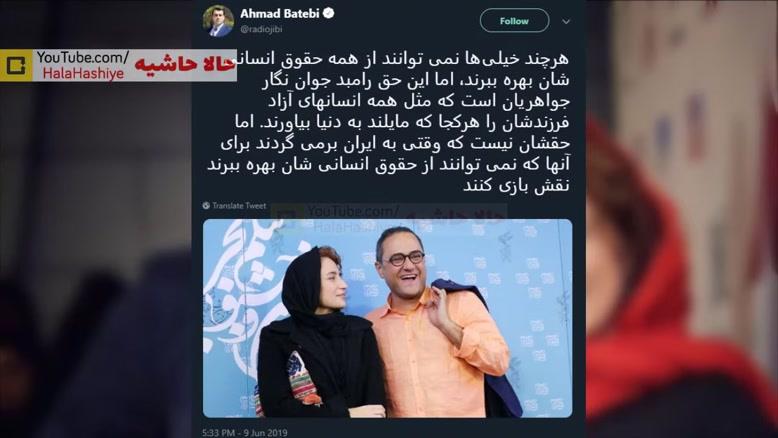Open the 5:33 PM - 9 Jun 2019 timestamp
This screenshot has height=438, width=778.
tap(245, 433)
